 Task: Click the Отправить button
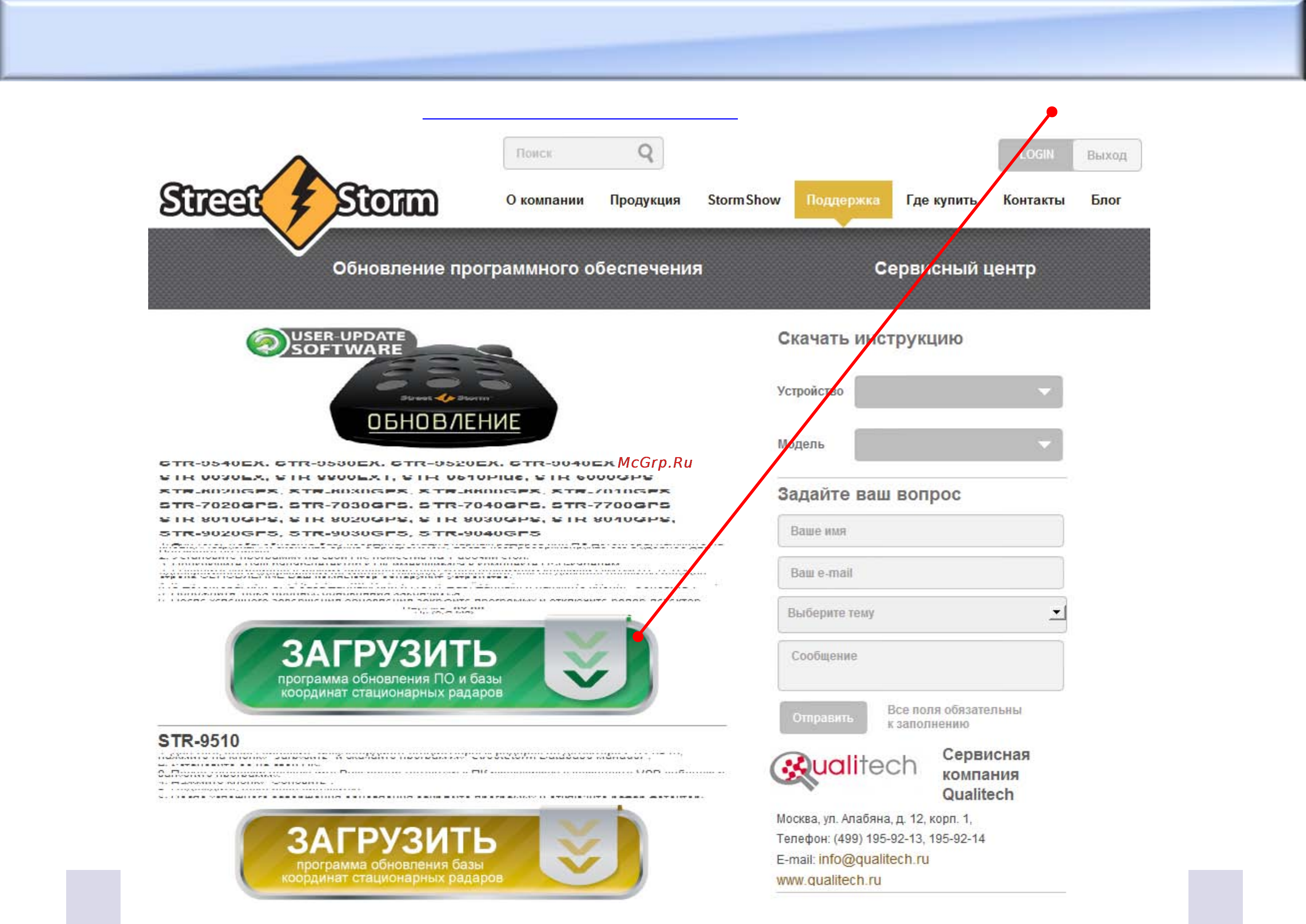coord(823,718)
